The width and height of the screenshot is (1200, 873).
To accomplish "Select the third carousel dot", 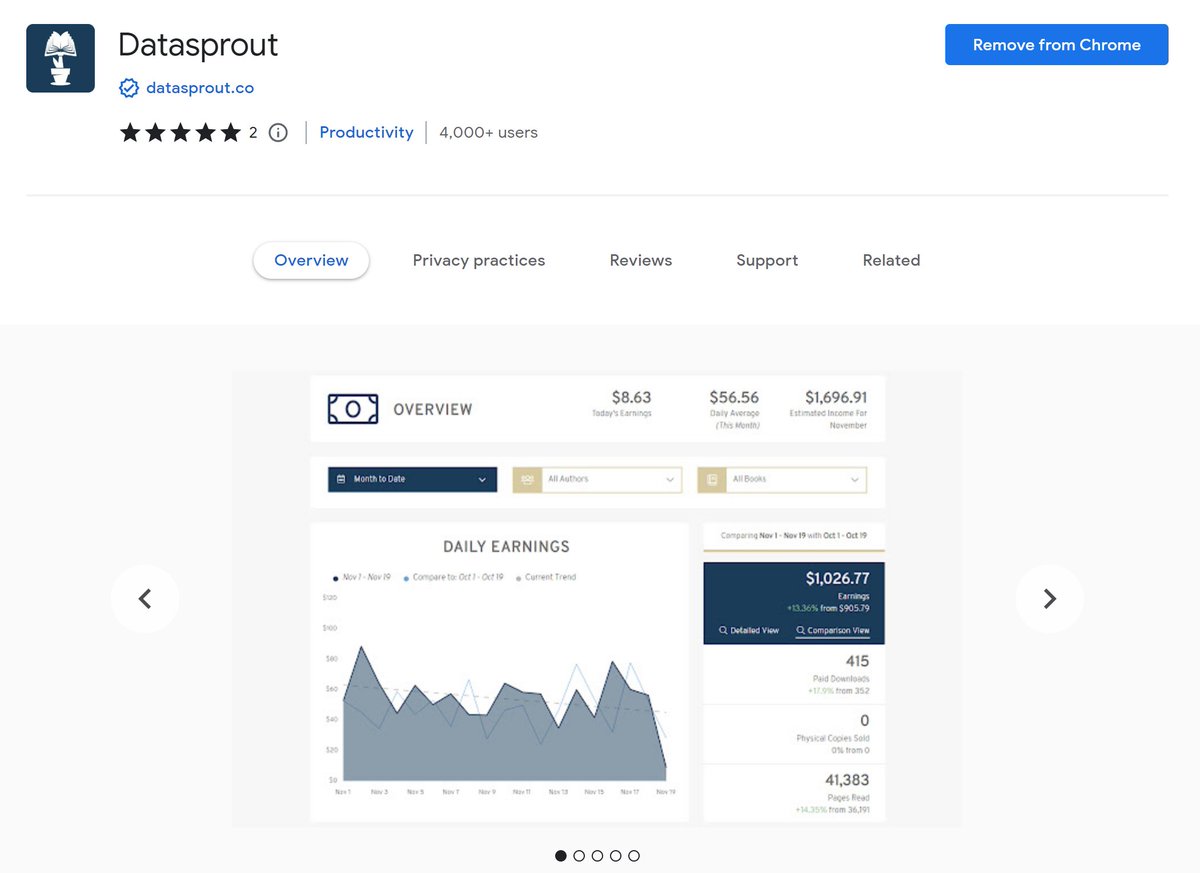I will pyautogui.click(x=597, y=856).
